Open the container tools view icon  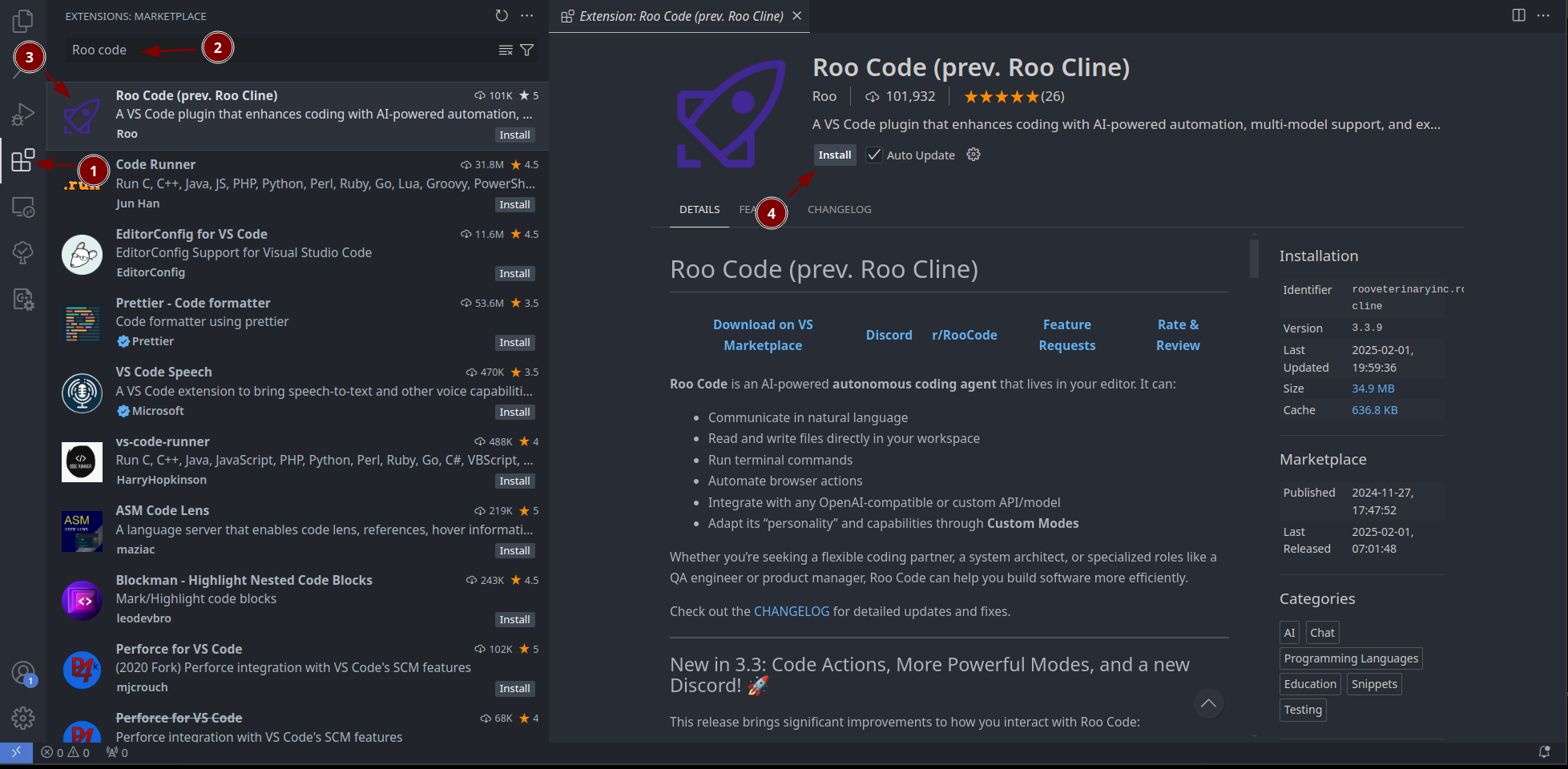point(23,300)
